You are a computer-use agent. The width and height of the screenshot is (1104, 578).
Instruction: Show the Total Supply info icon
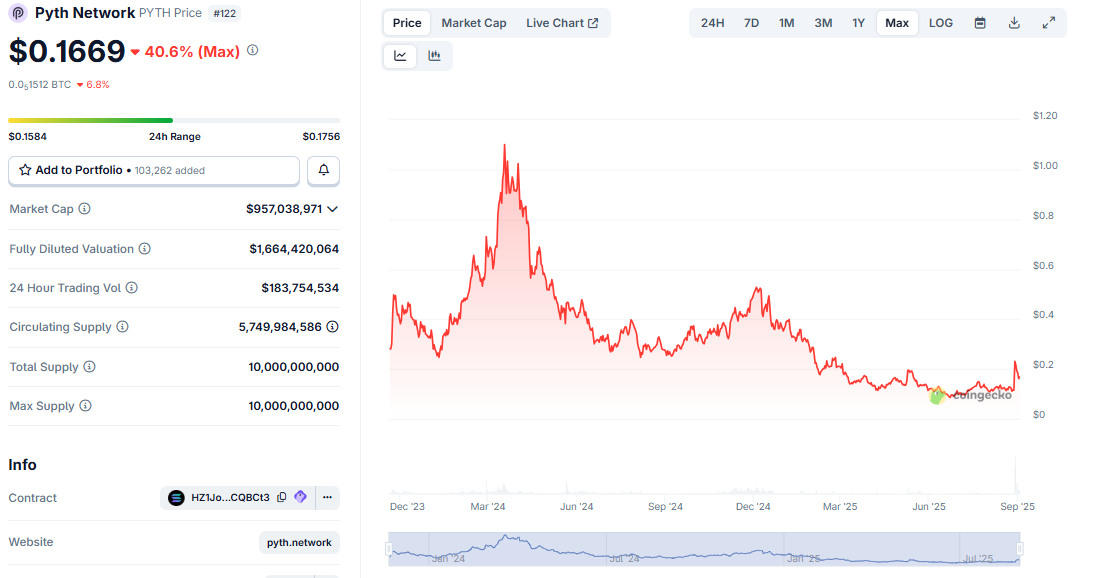pyautogui.click(x=89, y=366)
